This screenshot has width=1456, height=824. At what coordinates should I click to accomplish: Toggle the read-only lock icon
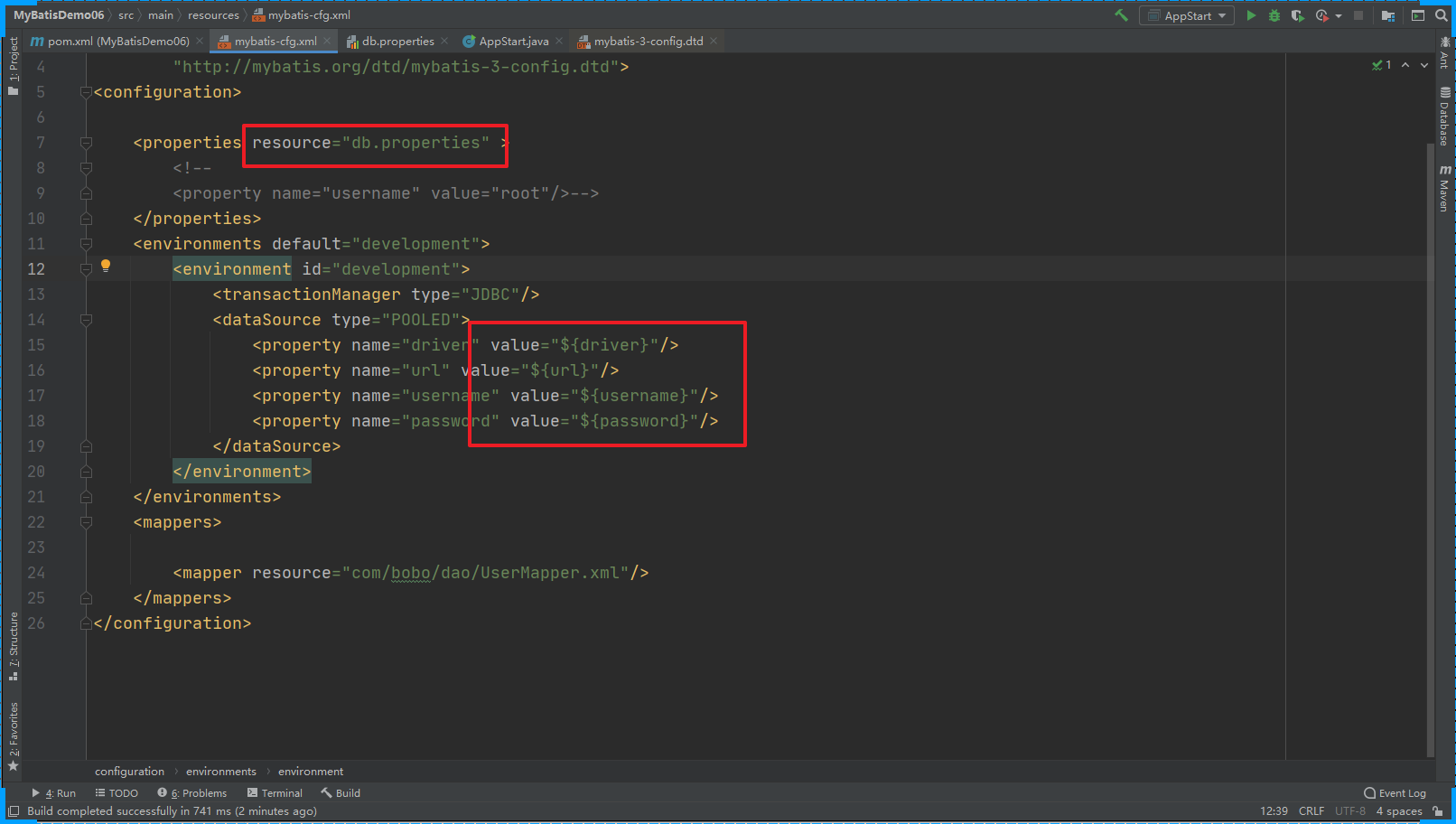1437,811
